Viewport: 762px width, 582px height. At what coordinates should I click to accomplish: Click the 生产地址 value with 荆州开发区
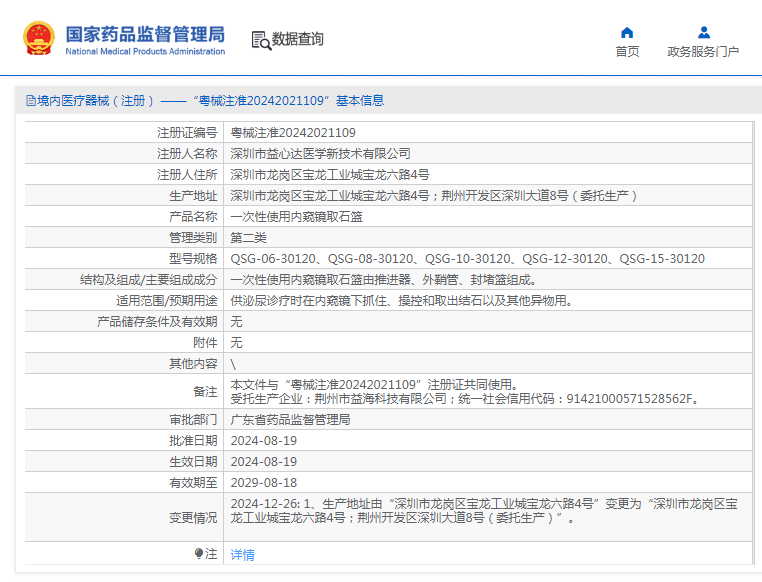tap(433, 196)
